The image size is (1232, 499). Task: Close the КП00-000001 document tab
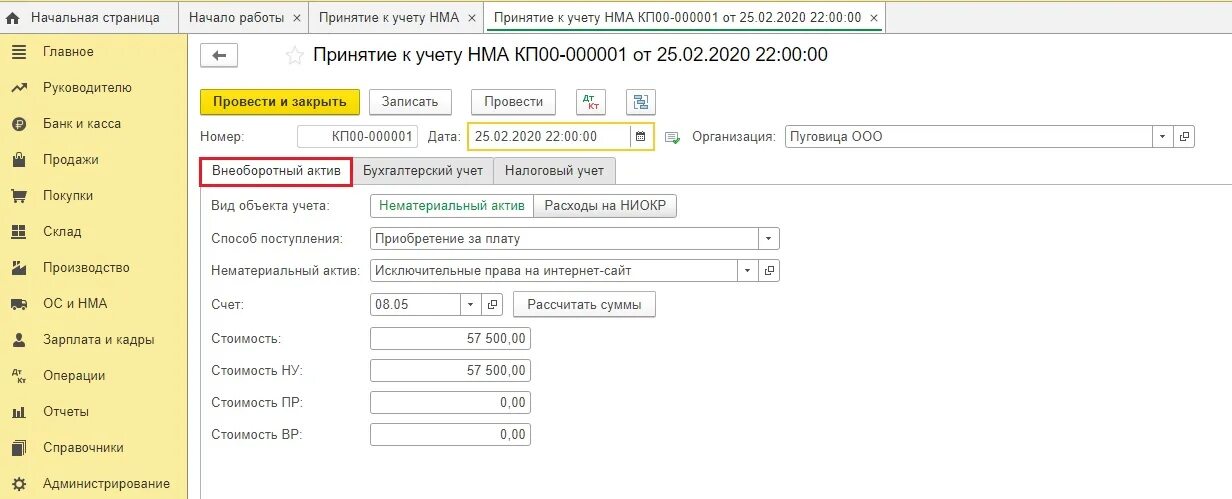874,18
